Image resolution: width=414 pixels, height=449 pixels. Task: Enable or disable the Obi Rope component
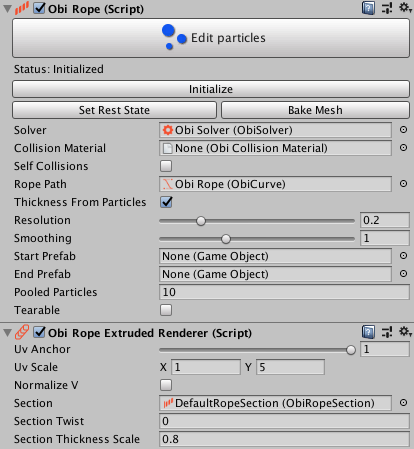tap(39, 8)
